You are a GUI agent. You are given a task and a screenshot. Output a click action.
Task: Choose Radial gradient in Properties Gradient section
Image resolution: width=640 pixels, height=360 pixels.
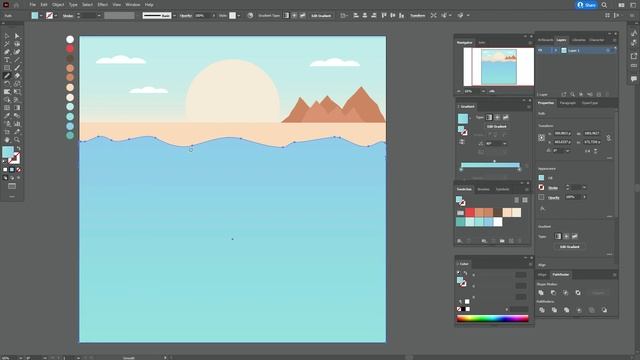pos(566,236)
